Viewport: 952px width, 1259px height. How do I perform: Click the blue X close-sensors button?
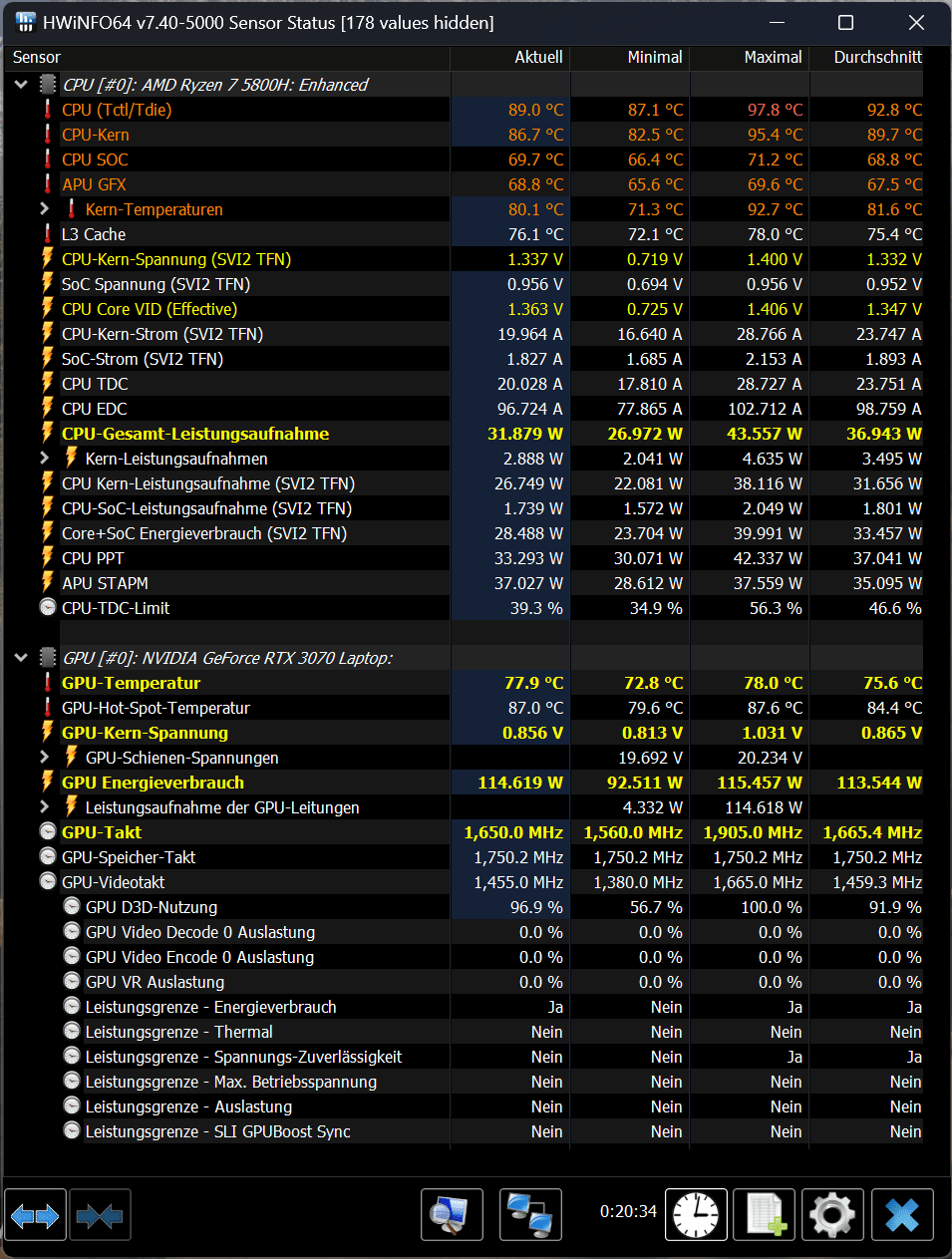[x=902, y=1215]
